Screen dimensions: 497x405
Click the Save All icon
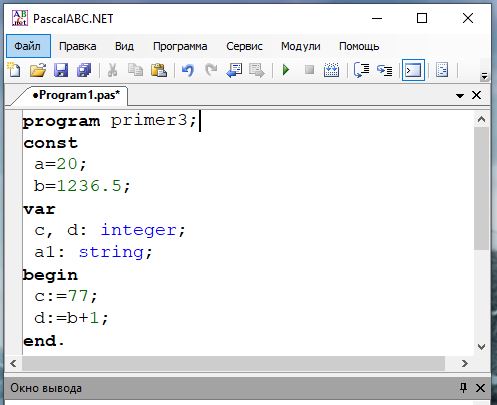coord(84,70)
